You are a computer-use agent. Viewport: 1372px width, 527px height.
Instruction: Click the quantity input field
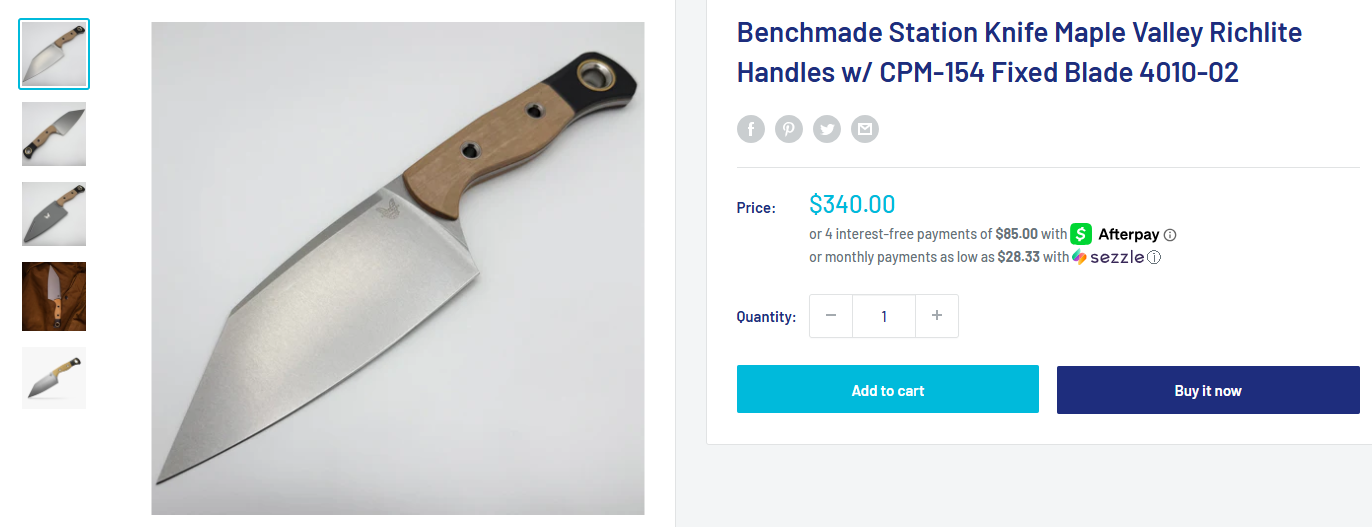884,316
